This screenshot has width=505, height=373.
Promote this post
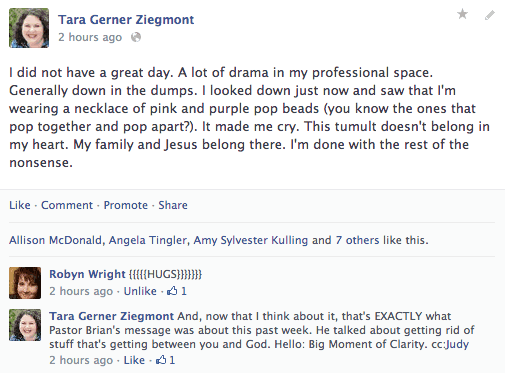click(x=126, y=205)
